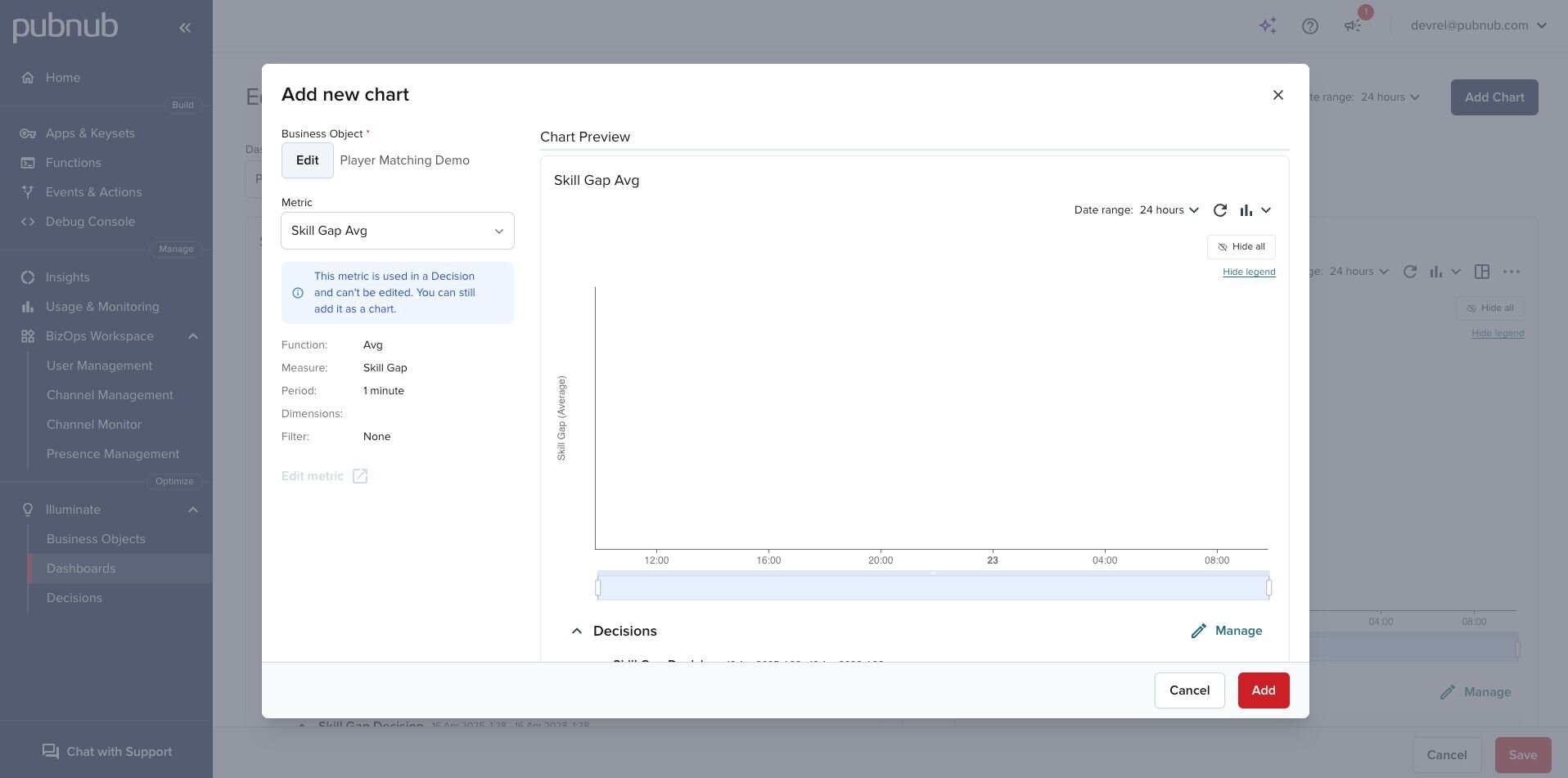Open the AI sparkle assistant icon

pyautogui.click(x=1268, y=26)
